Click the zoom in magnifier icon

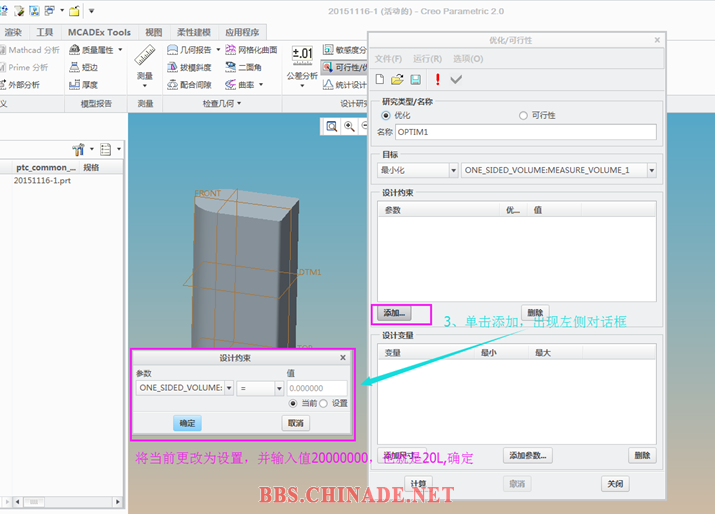(x=349, y=126)
